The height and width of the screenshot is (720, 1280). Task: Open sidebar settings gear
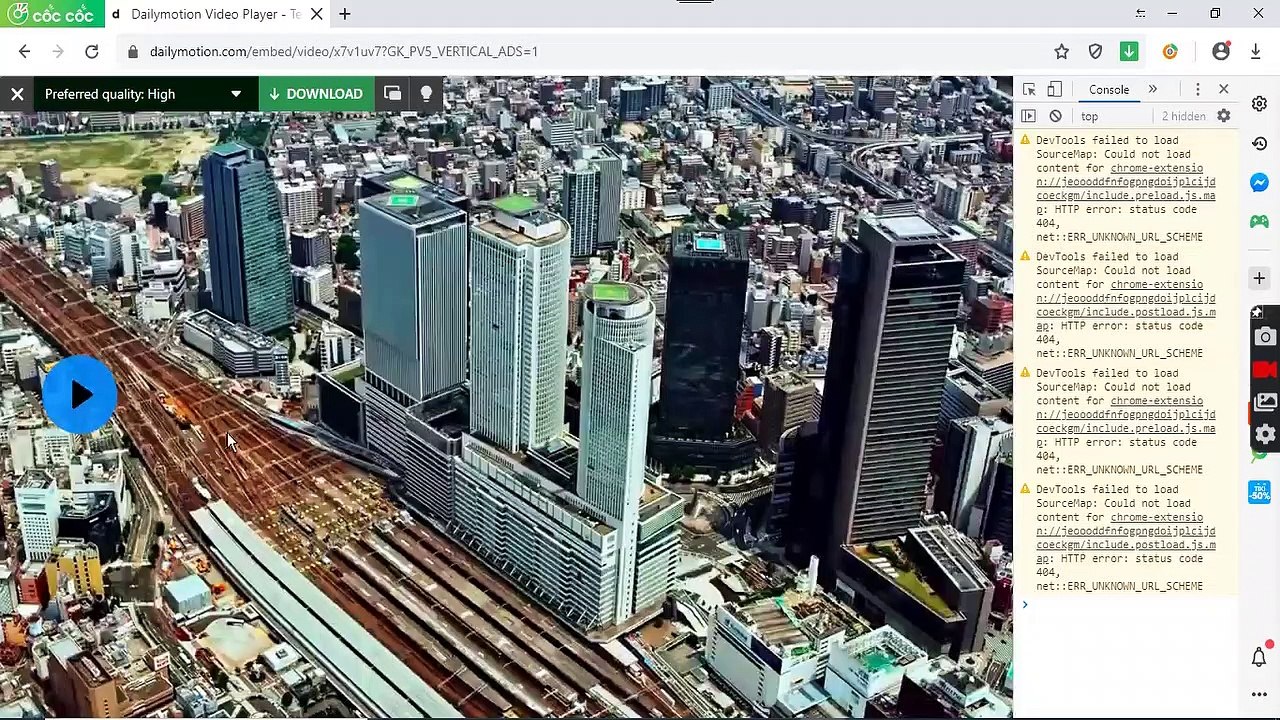click(x=1259, y=105)
